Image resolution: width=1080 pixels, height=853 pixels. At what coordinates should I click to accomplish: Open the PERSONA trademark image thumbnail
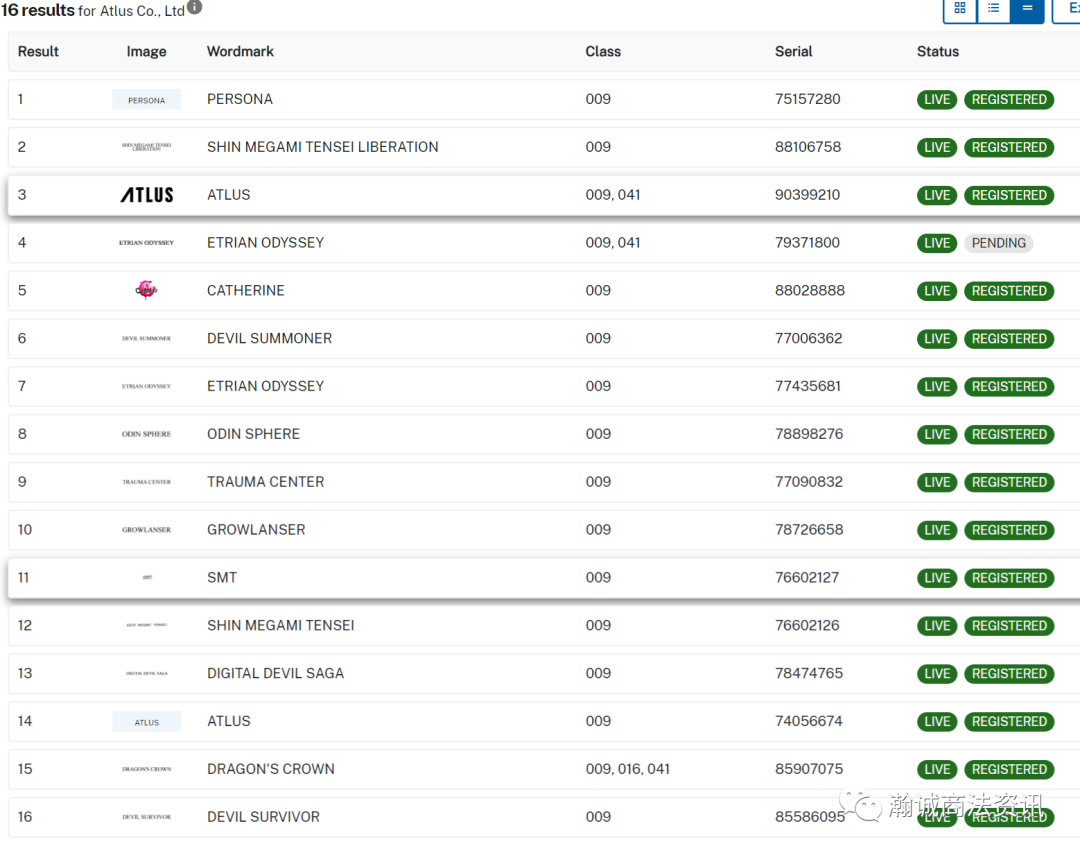point(147,100)
